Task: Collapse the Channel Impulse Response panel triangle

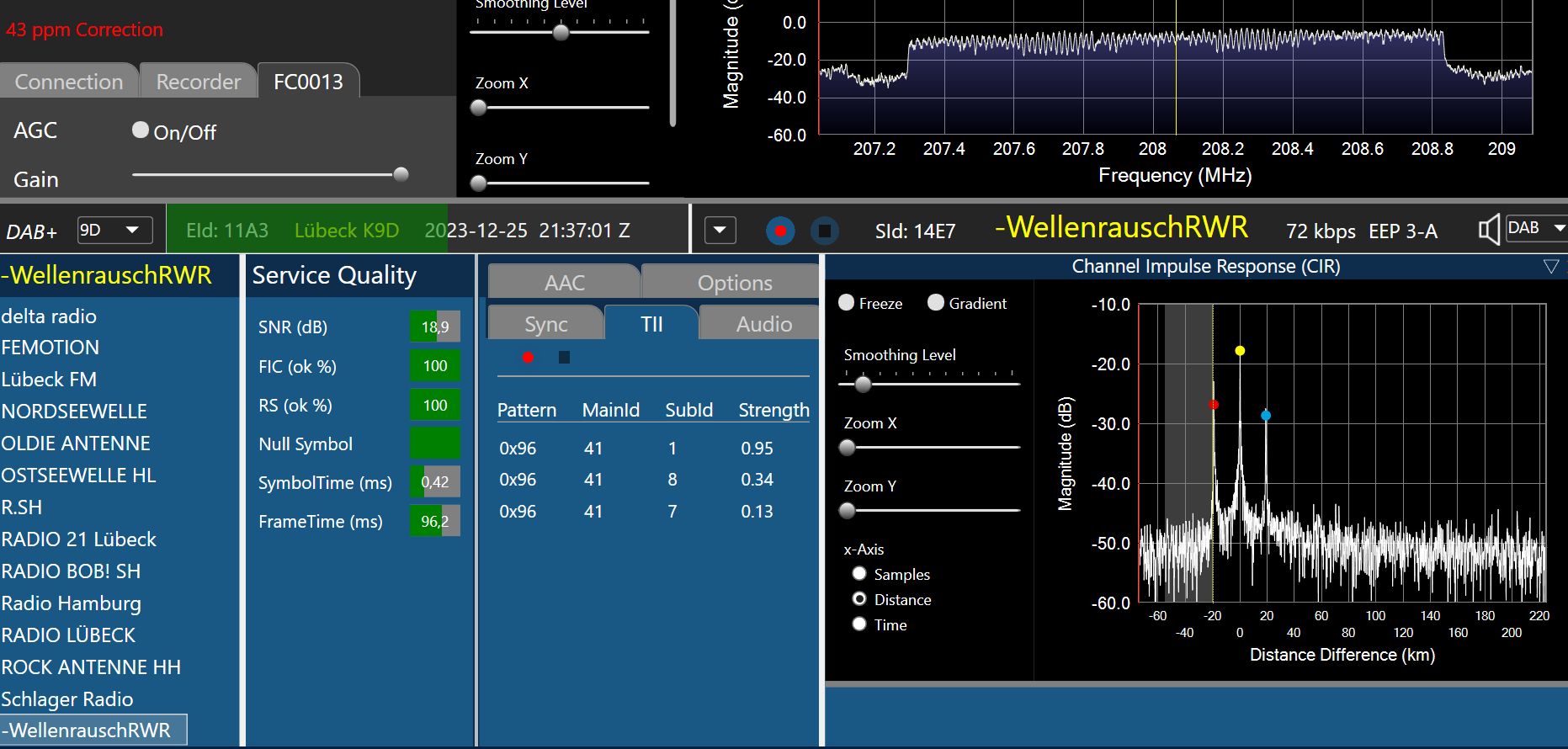Action: pos(1550,267)
